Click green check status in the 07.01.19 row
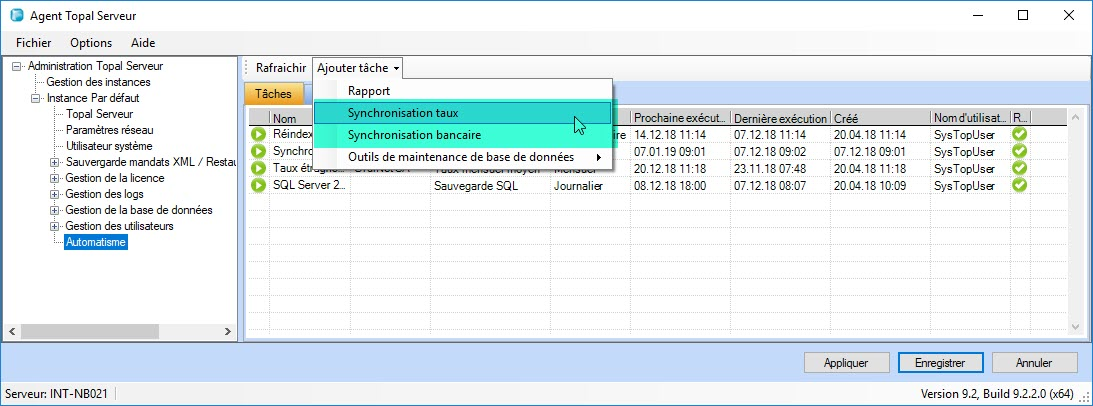This screenshot has height=406, width=1093. point(1019,152)
